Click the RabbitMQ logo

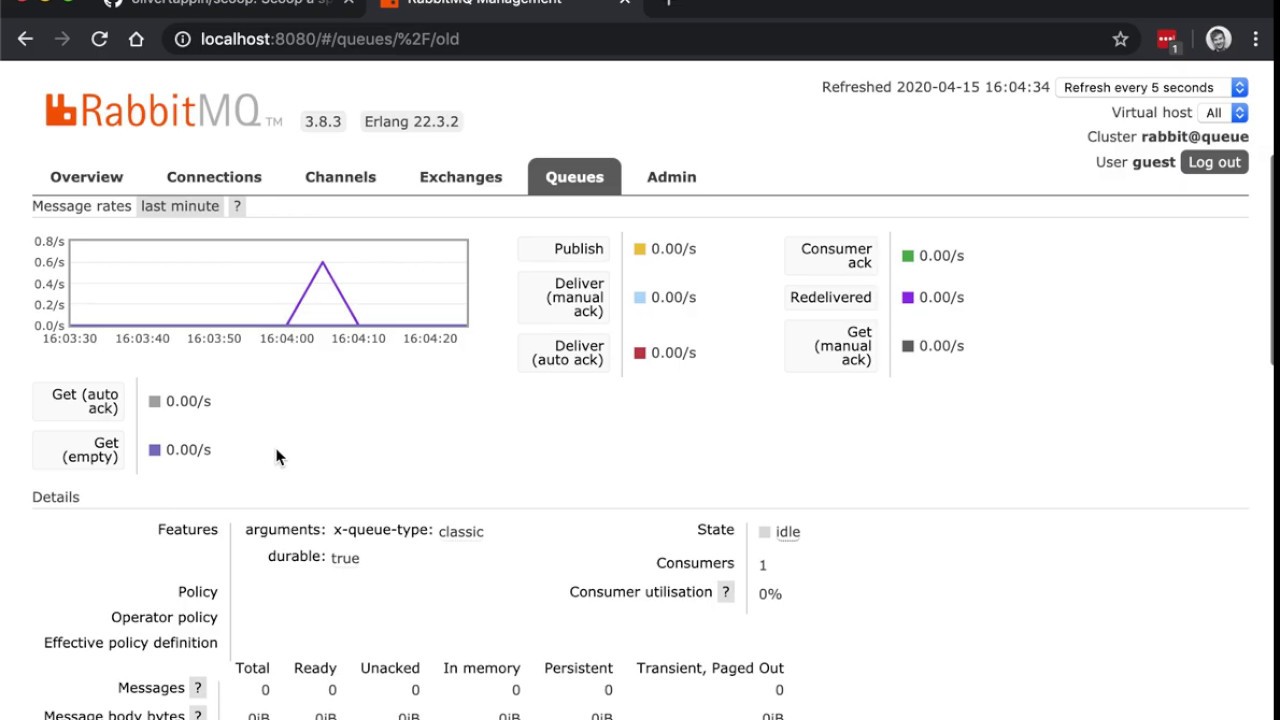tap(164, 111)
